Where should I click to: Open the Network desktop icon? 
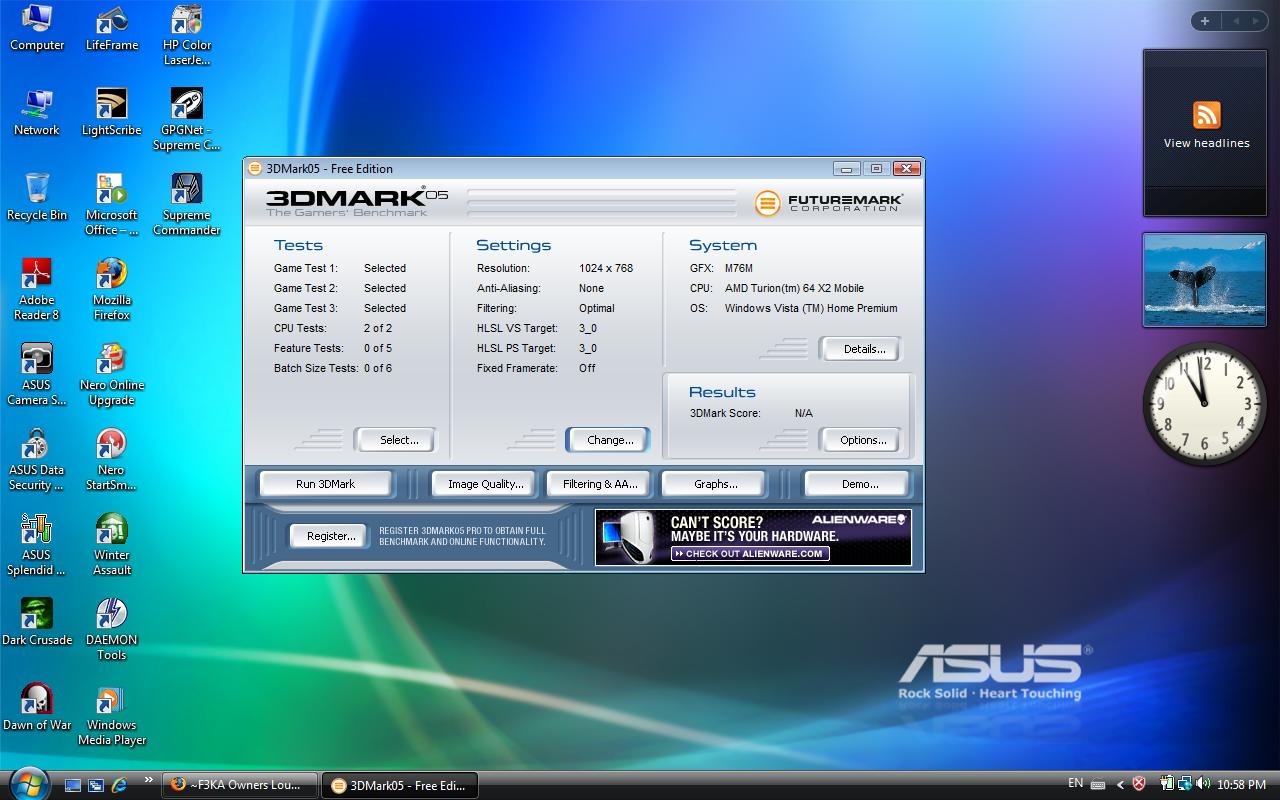tap(37, 113)
